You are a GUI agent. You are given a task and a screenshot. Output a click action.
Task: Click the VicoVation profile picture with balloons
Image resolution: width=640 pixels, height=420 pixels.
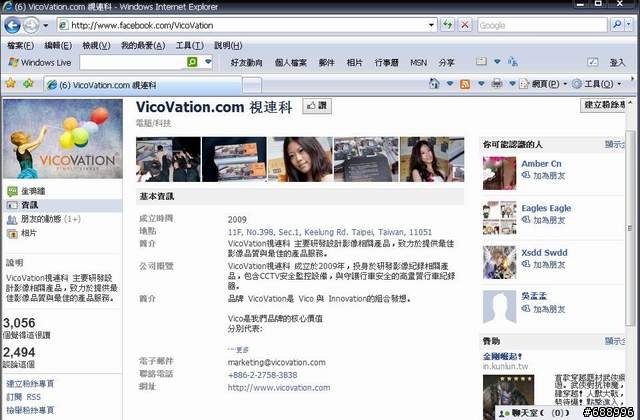click(62, 139)
